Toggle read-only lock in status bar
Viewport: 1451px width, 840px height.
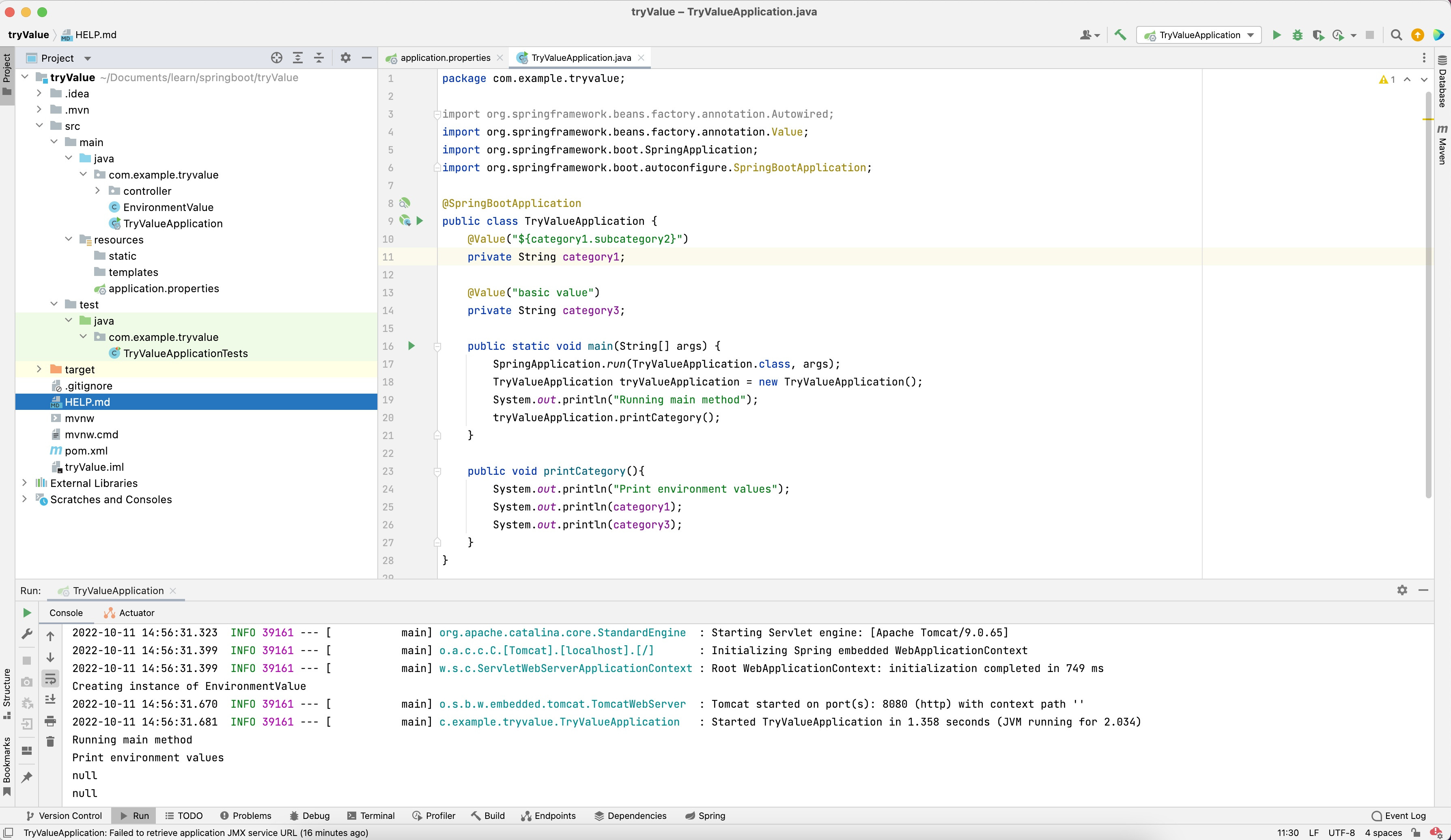click(1416, 833)
